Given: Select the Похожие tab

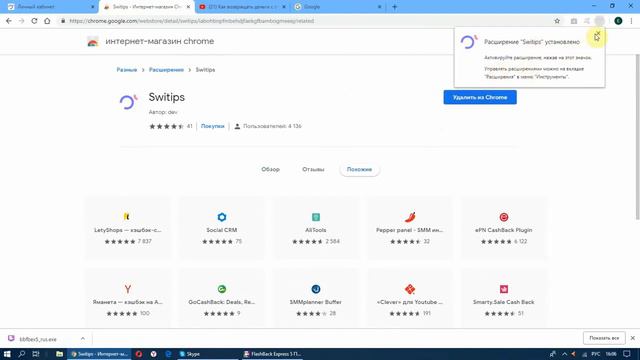Looking at the screenshot, I should pyautogui.click(x=359, y=169).
